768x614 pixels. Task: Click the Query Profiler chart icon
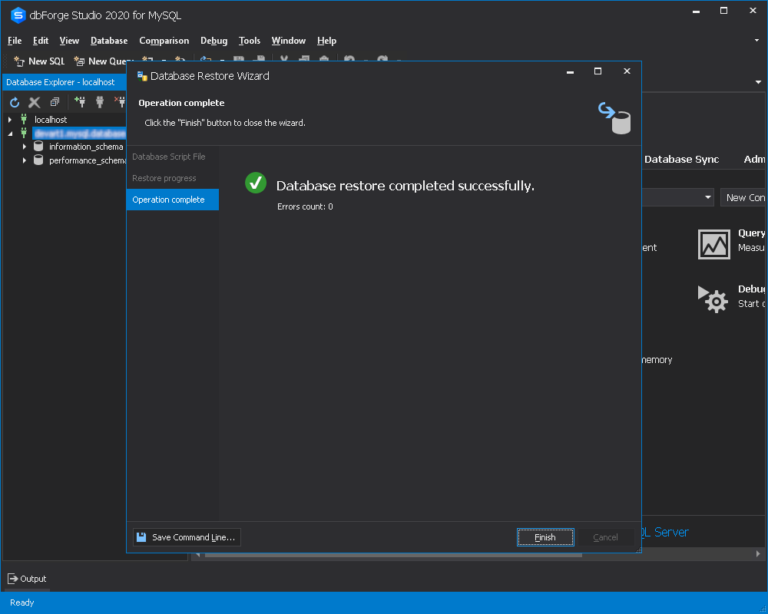click(714, 244)
